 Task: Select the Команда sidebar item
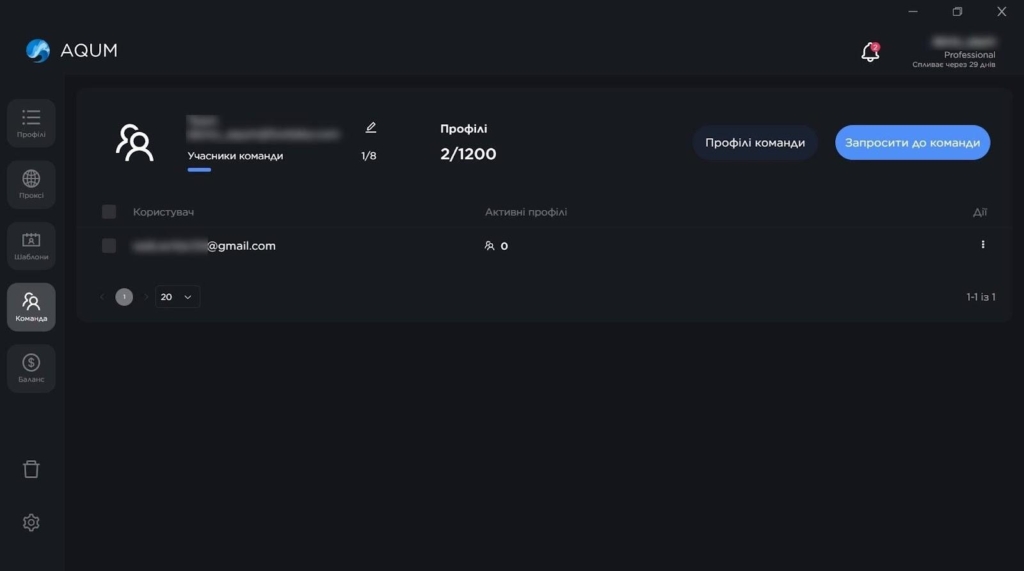[x=31, y=307]
